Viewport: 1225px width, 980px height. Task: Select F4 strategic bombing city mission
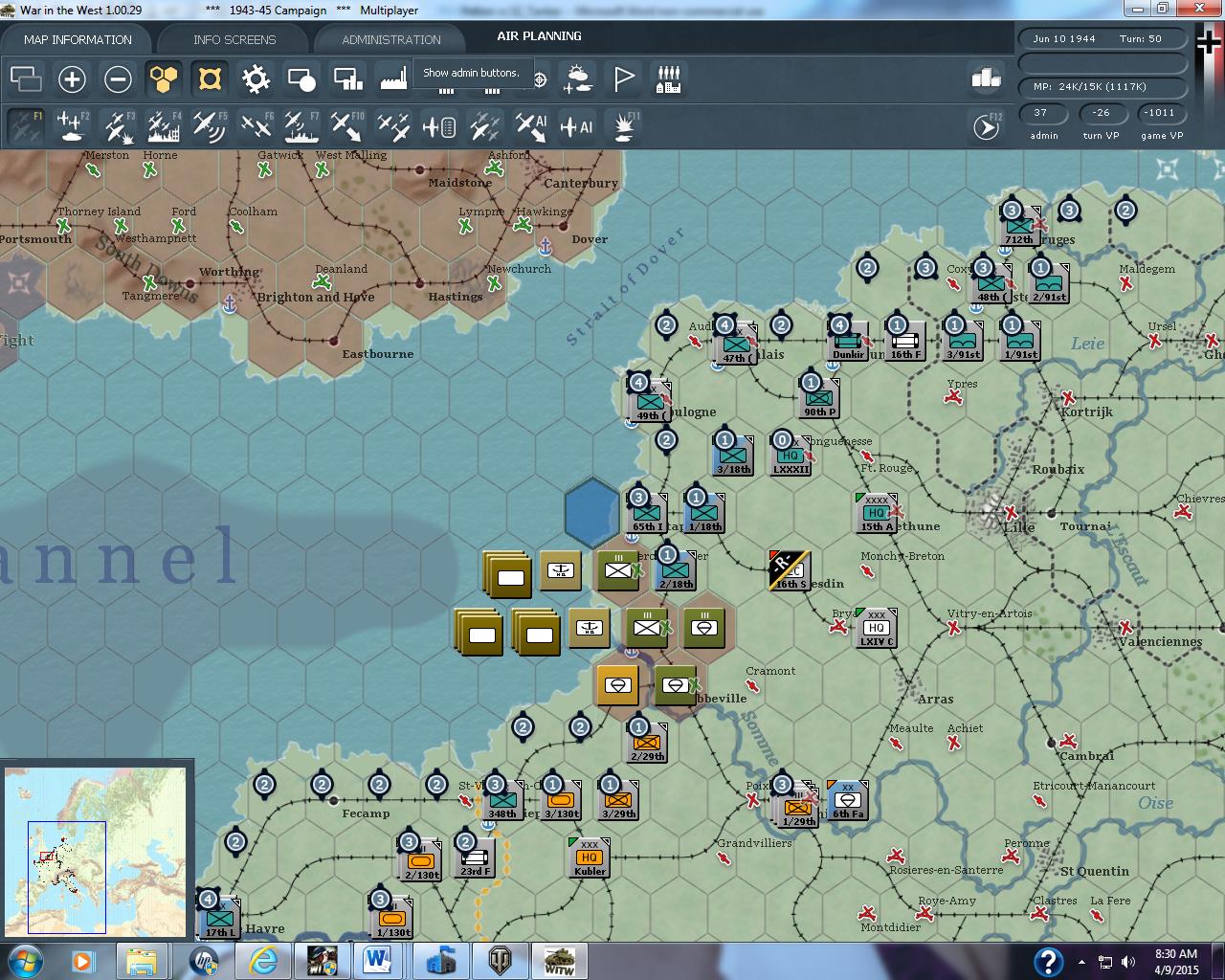click(x=164, y=126)
